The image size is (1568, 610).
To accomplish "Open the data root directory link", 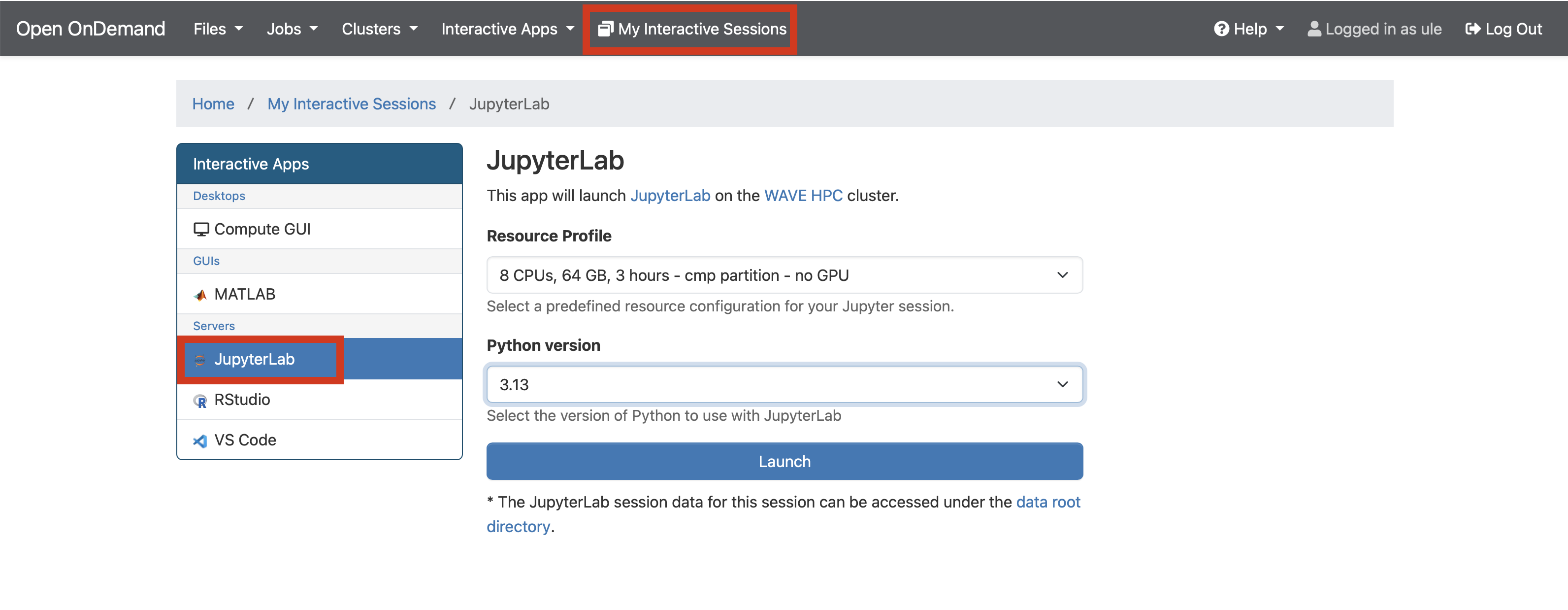I will point(1047,502).
